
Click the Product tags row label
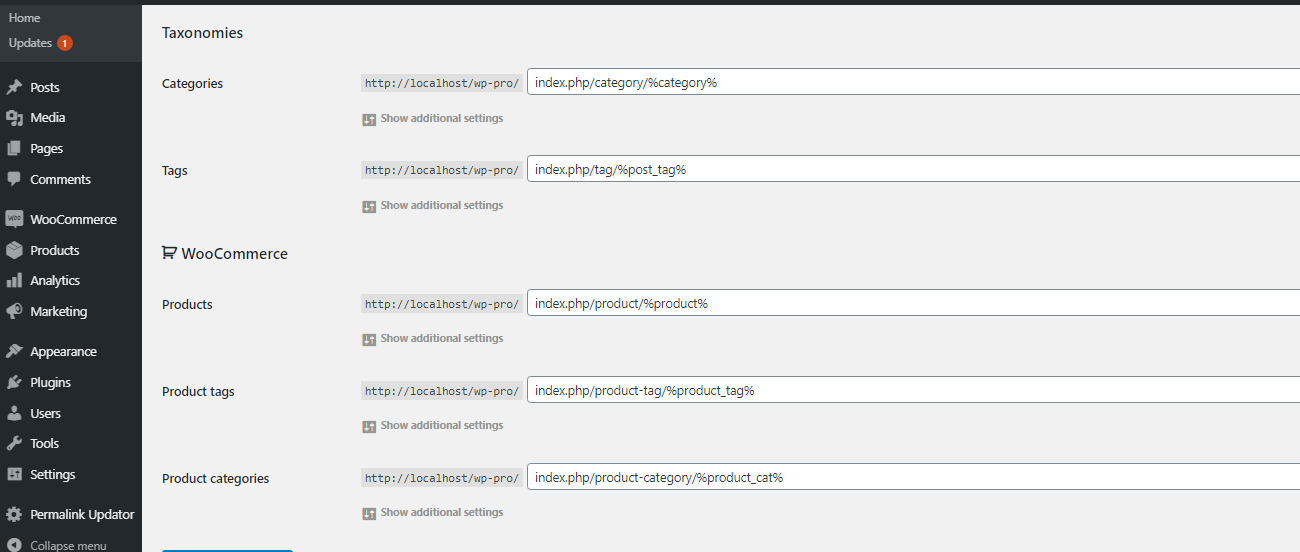(198, 392)
